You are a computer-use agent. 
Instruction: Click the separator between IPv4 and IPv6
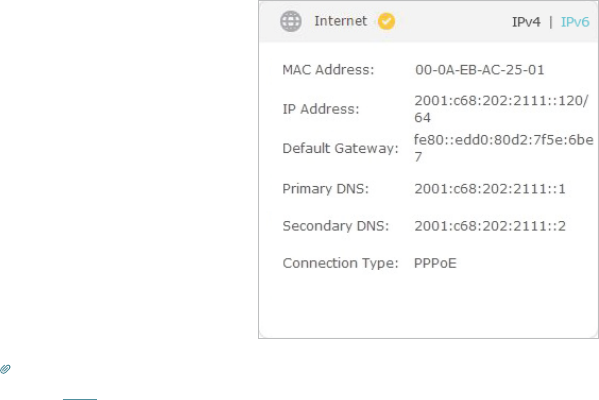tap(550, 22)
